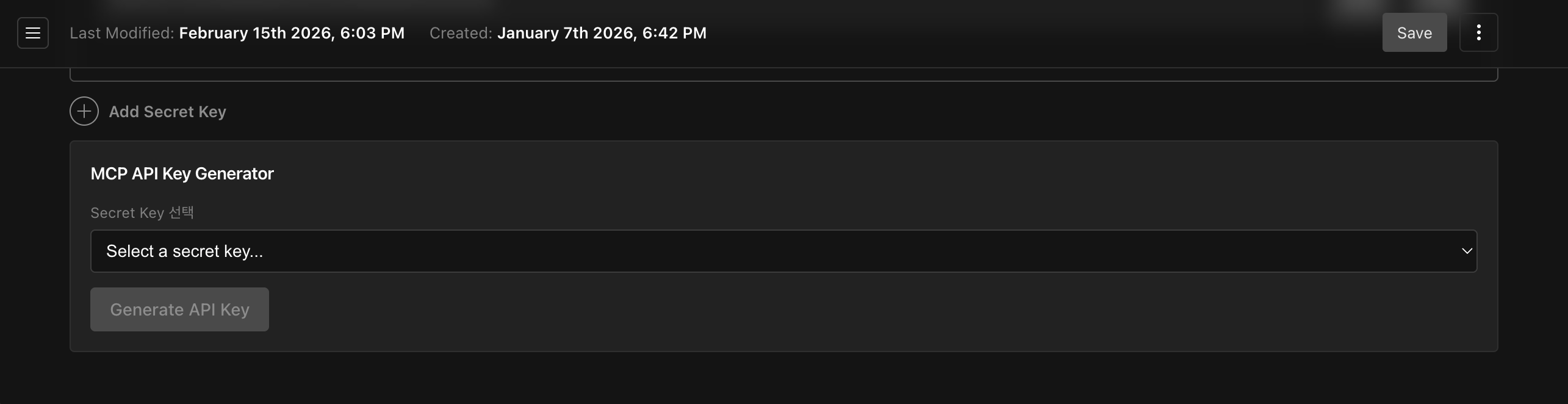The image size is (1568, 404).
Task: Click the "Select a secret key..." placeholder text
Action: pyautogui.click(x=184, y=251)
